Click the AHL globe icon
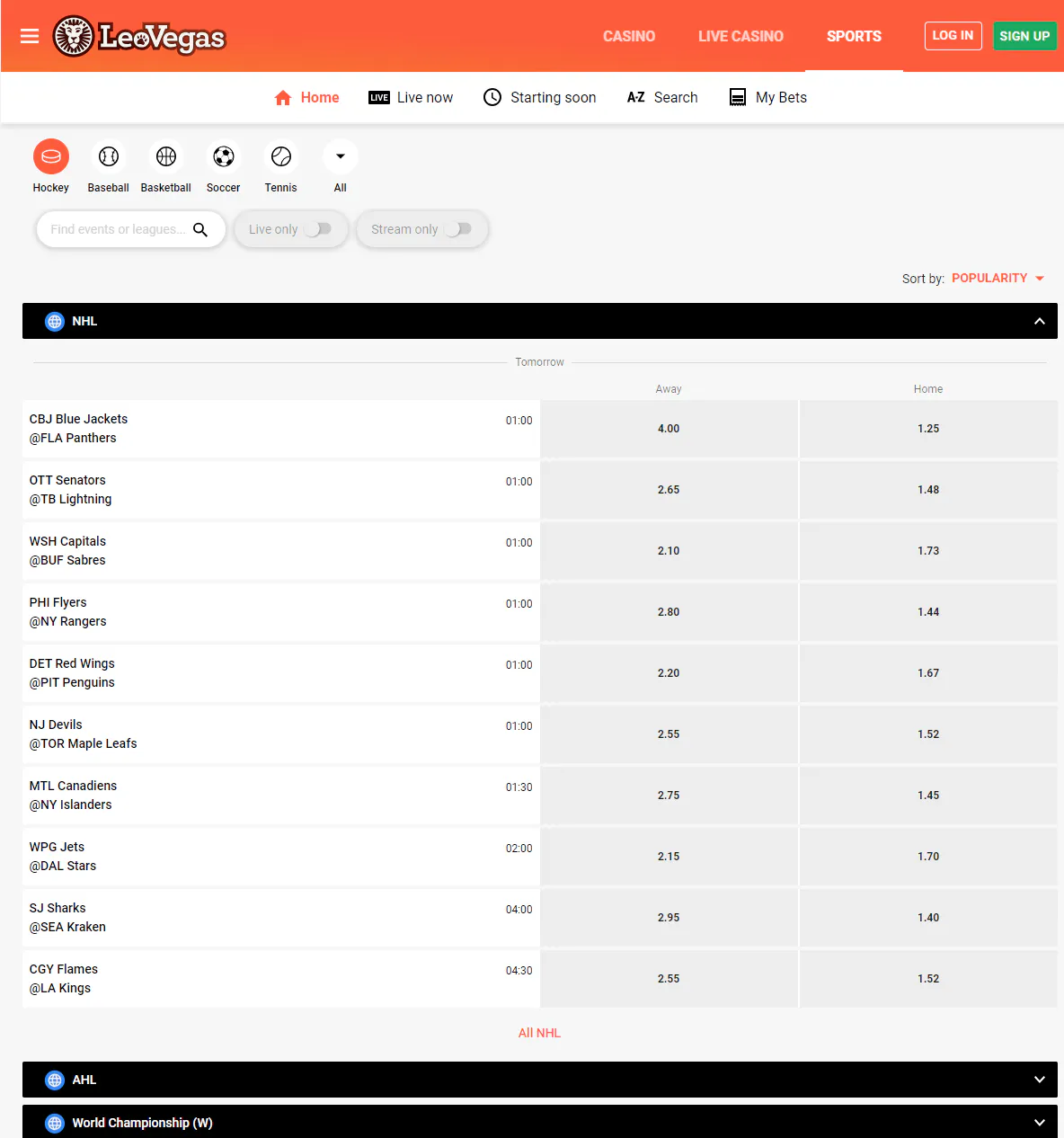This screenshot has height=1138, width=1064. [x=55, y=1080]
